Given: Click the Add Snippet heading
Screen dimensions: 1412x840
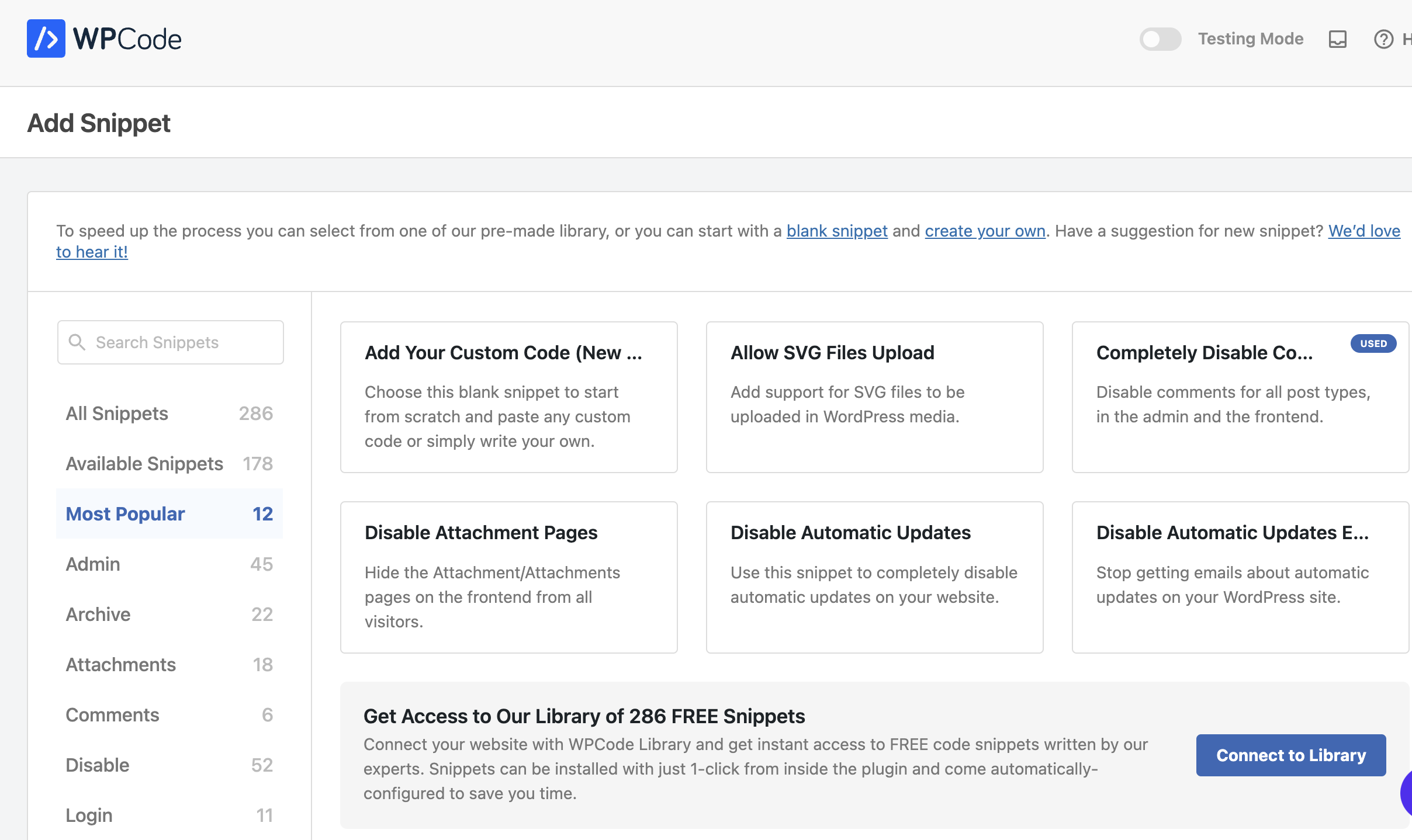Looking at the screenshot, I should (x=99, y=123).
